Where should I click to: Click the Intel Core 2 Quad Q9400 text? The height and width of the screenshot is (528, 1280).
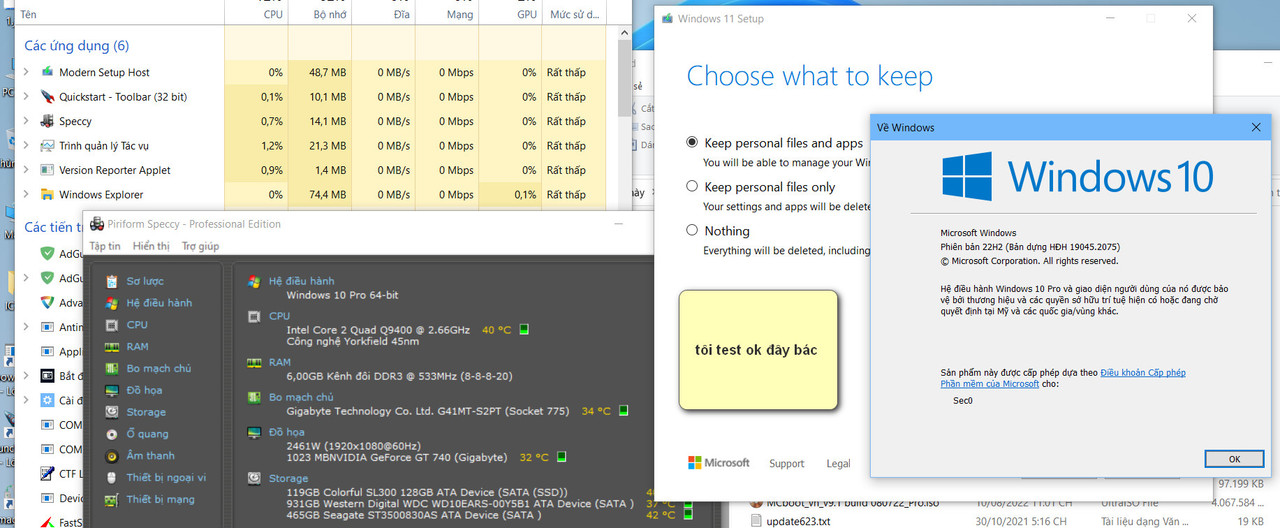pyautogui.click(x=378, y=329)
